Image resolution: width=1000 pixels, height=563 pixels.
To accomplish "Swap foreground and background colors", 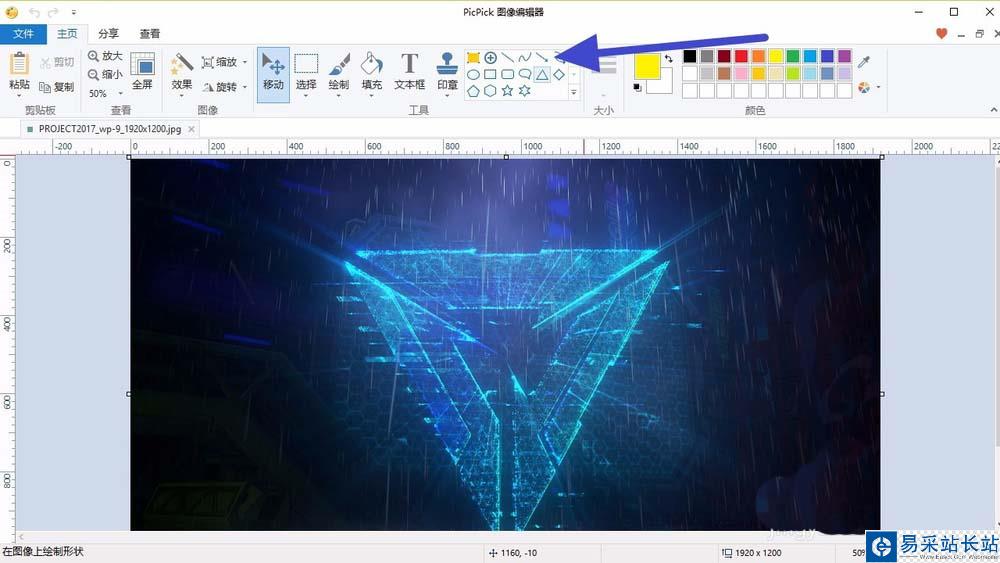I will (x=668, y=59).
